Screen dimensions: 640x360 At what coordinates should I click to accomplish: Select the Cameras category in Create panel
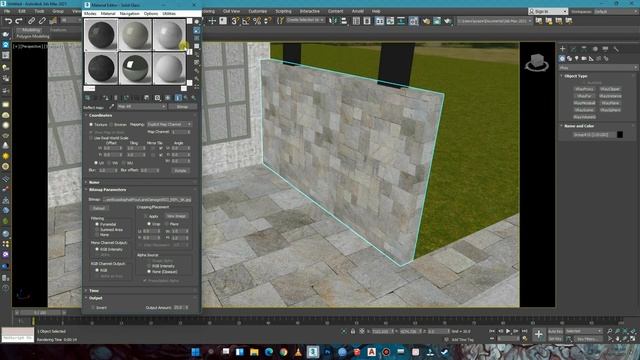pyautogui.click(x=584, y=59)
